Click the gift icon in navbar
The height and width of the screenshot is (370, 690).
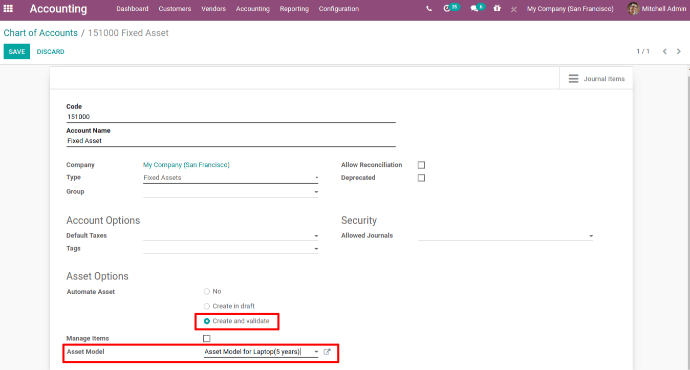(x=497, y=8)
